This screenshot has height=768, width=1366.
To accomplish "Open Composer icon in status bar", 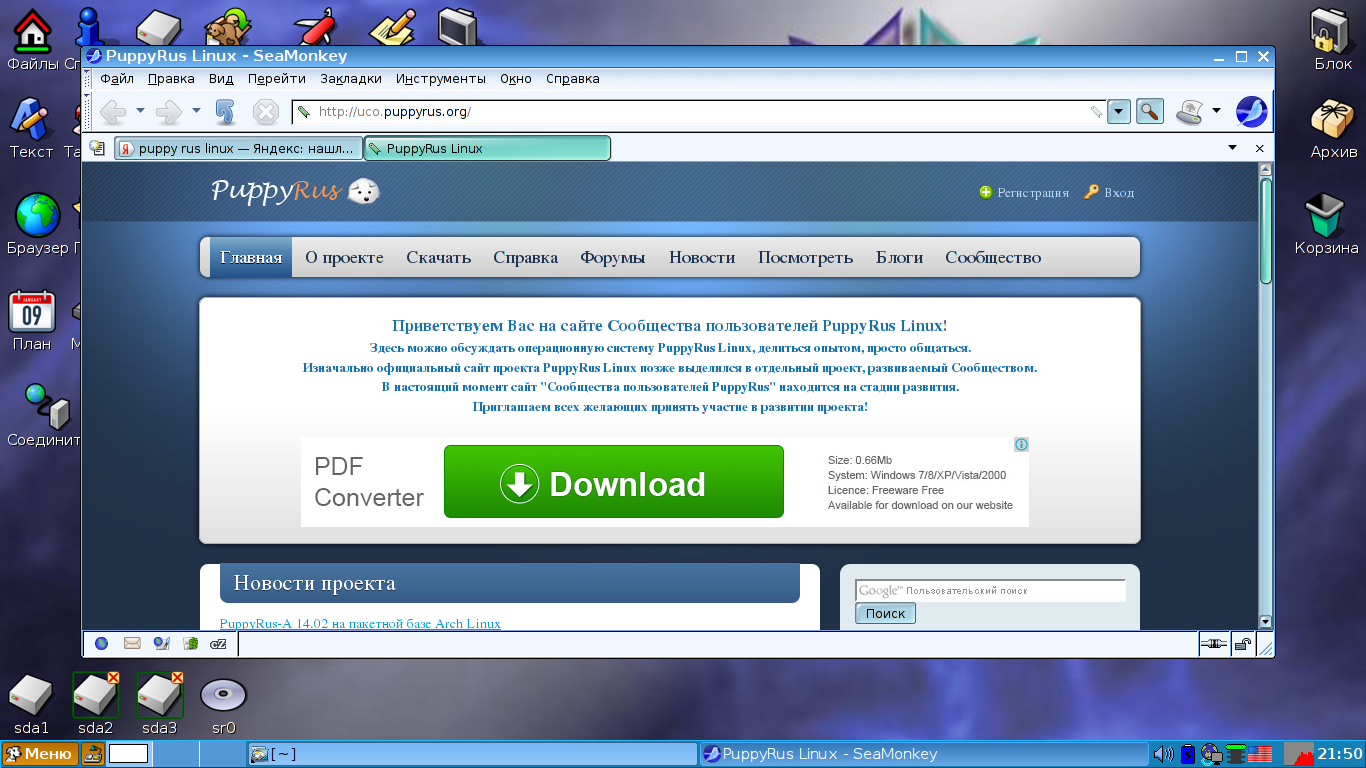I will (161, 644).
